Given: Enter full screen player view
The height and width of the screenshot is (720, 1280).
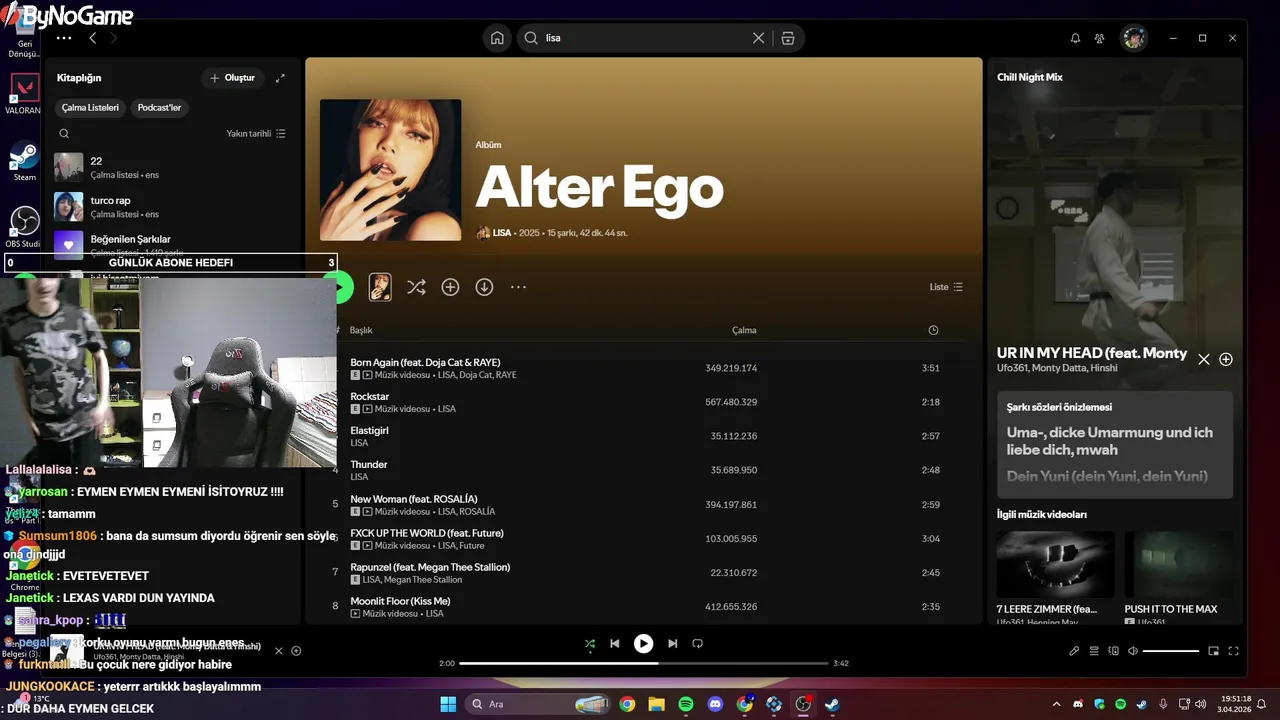Looking at the screenshot, I should point(1234,651).
